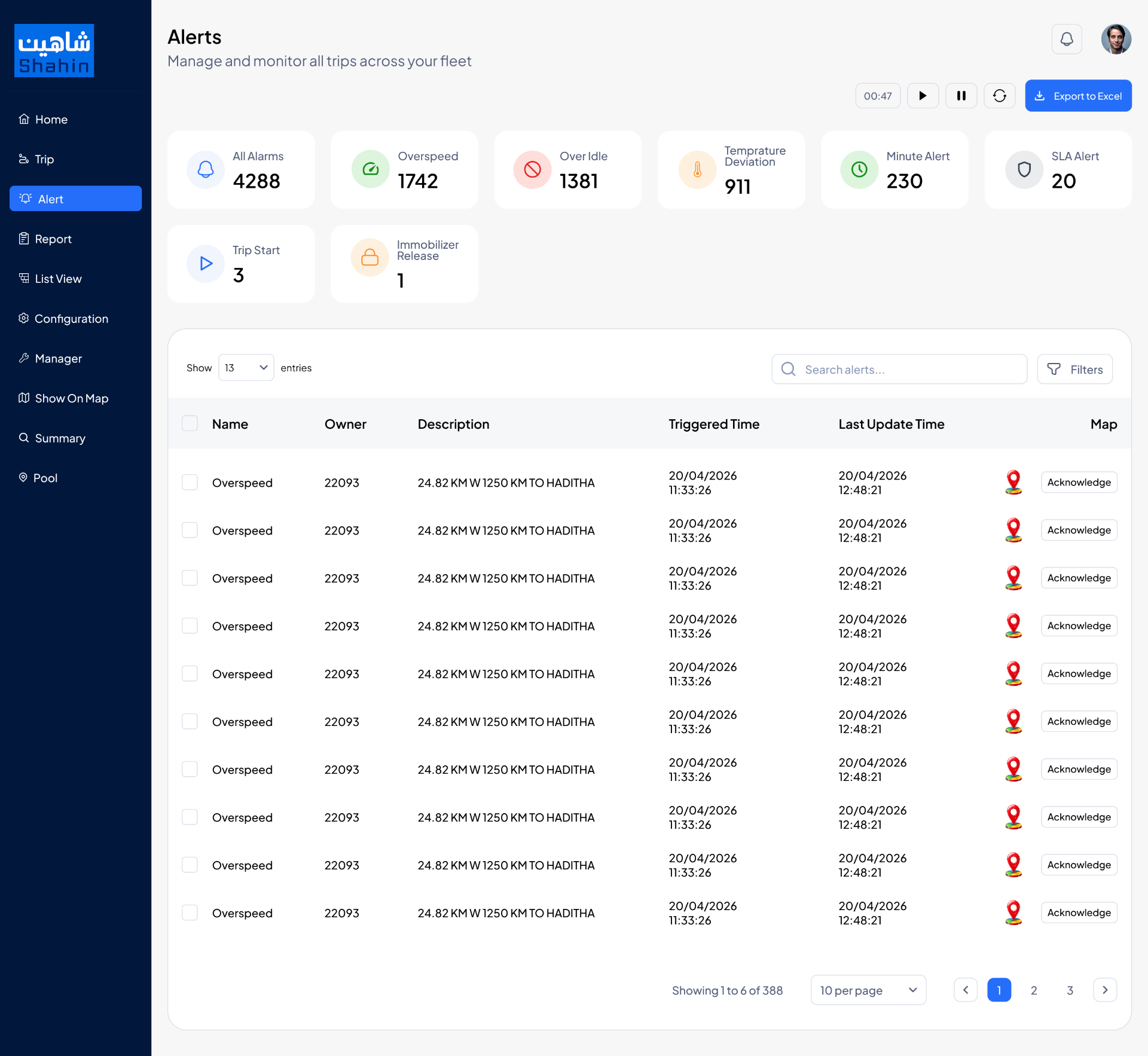The height and width of the screenshot is (1056, 1148).
Task: Check the first Overspeed row checkbox
Action: click(190, 482)
